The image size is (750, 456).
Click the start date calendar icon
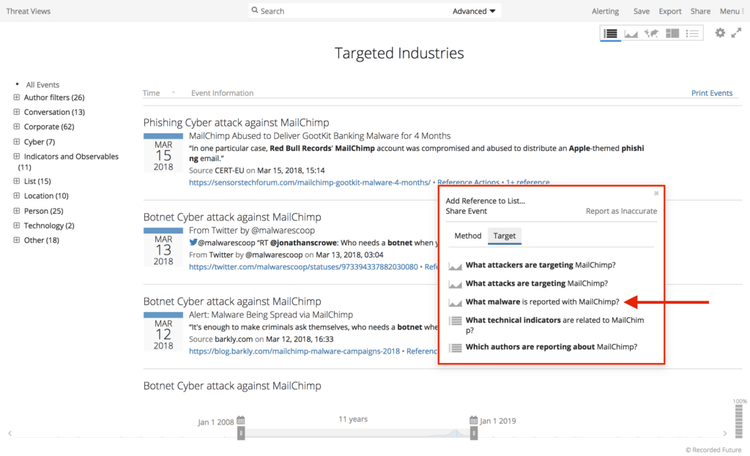[x=241, y=421]
